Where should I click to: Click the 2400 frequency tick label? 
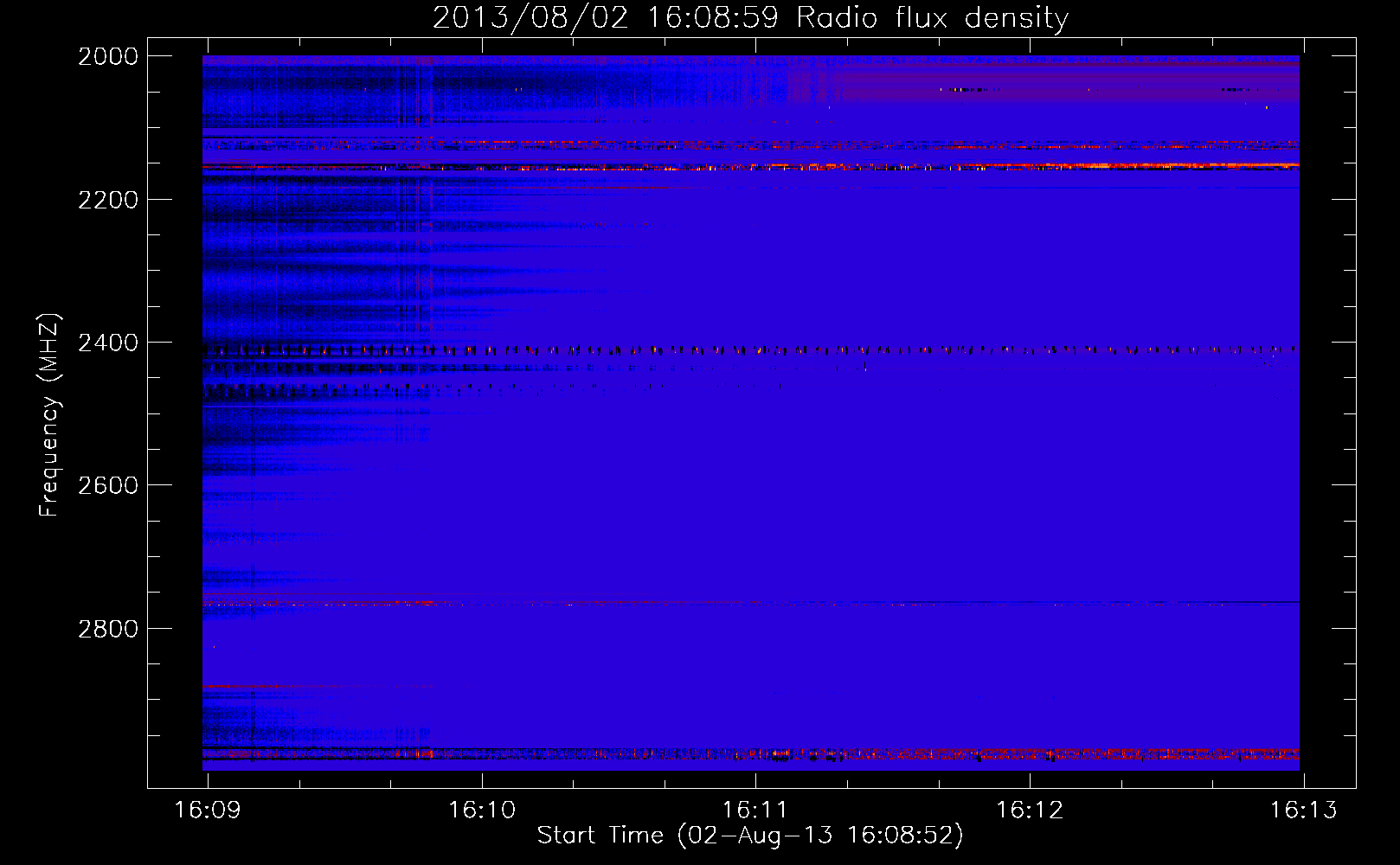coord(108,343)
